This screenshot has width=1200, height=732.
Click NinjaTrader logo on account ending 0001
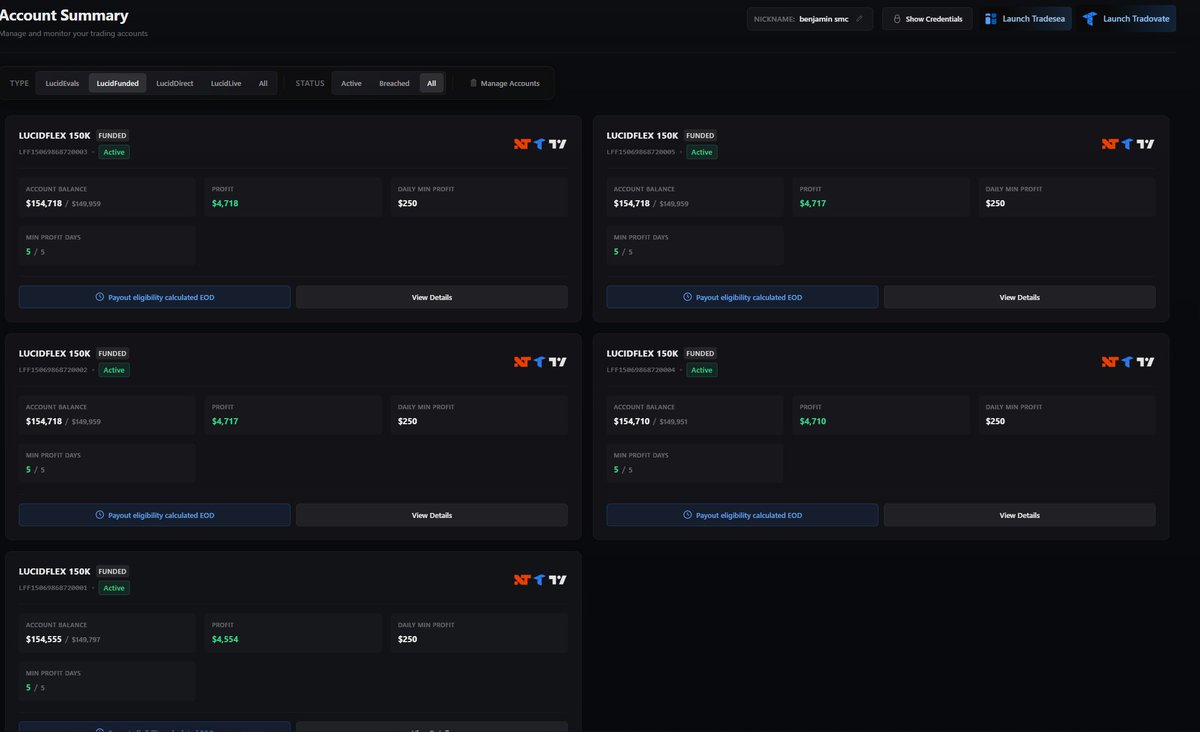pos(521,580)
